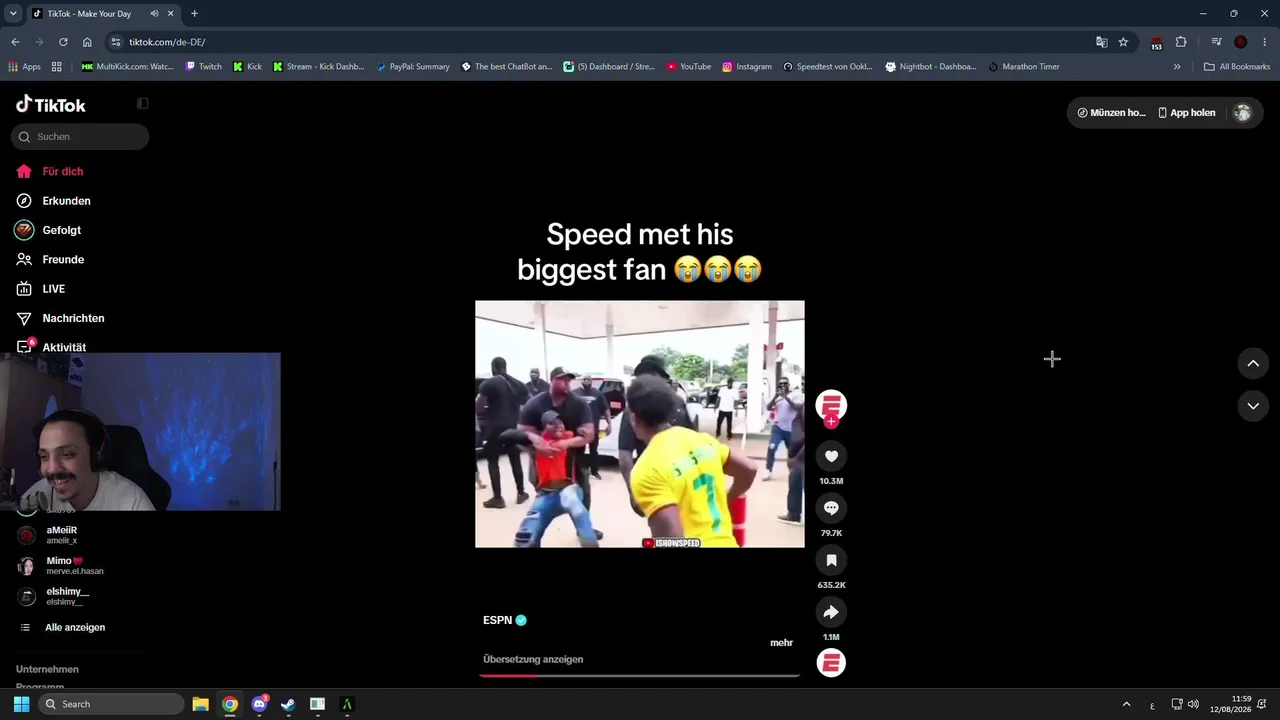The width and height of the screenshot is (1280, 720).
Task: Open the Apps shortcut in bookmarks bar
Action: 24,67
